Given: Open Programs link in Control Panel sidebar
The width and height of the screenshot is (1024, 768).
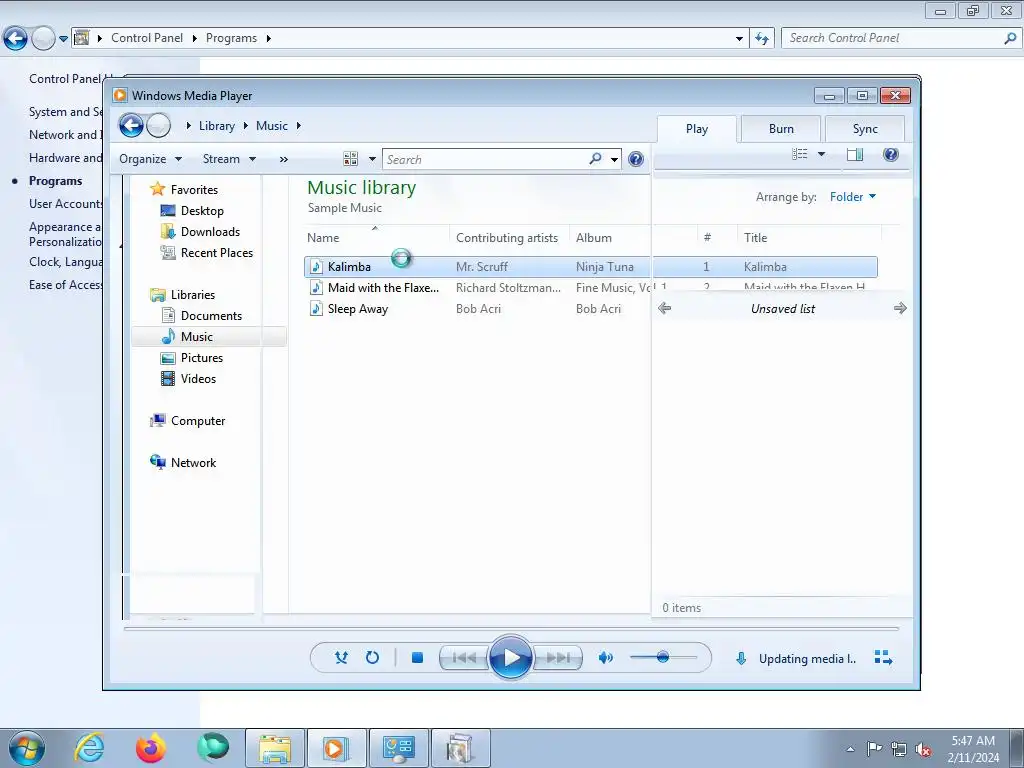Looking at the screenshot, I should pos(56,181).
